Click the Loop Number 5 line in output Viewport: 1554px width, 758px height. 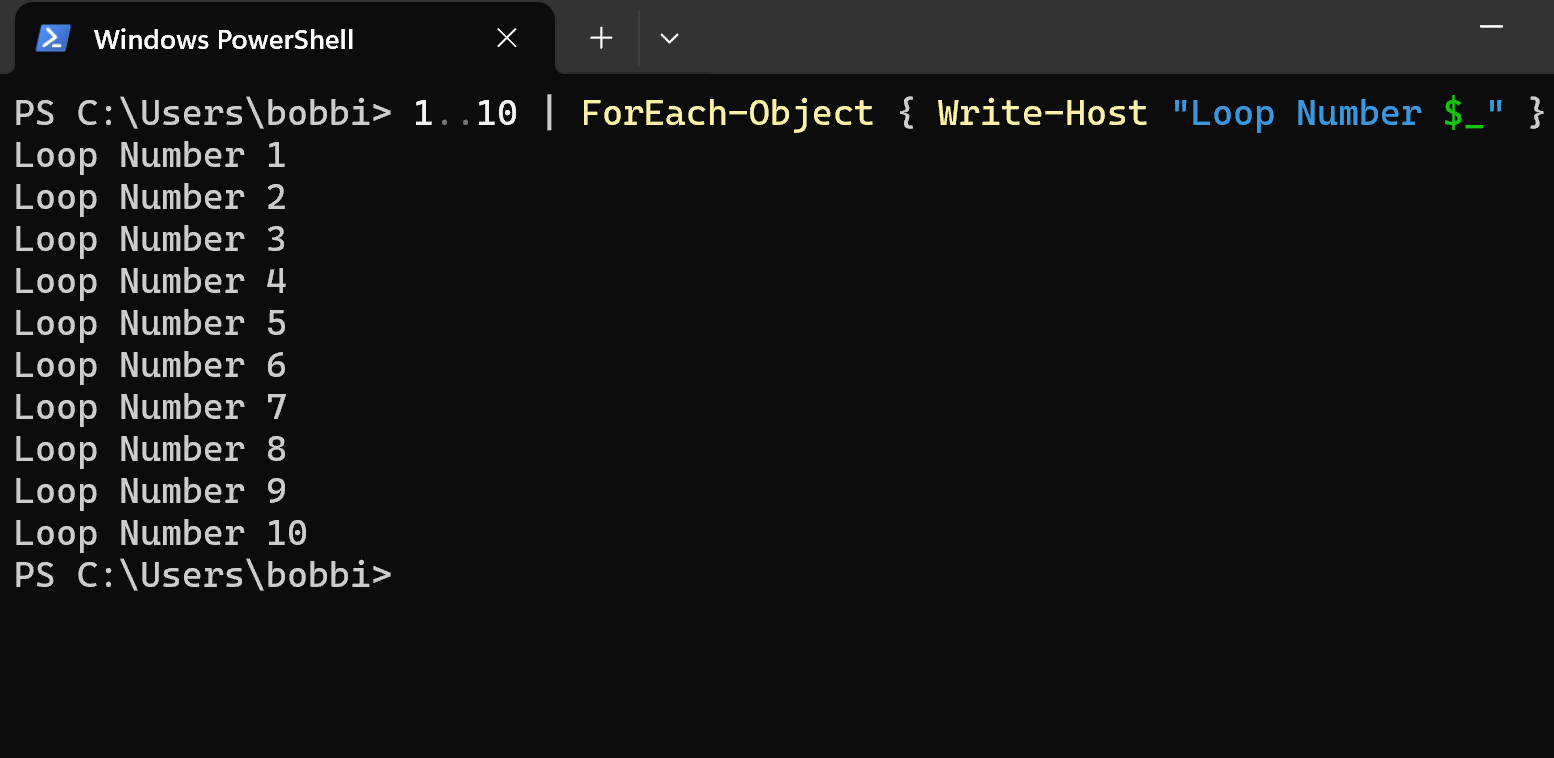(149, 322)
